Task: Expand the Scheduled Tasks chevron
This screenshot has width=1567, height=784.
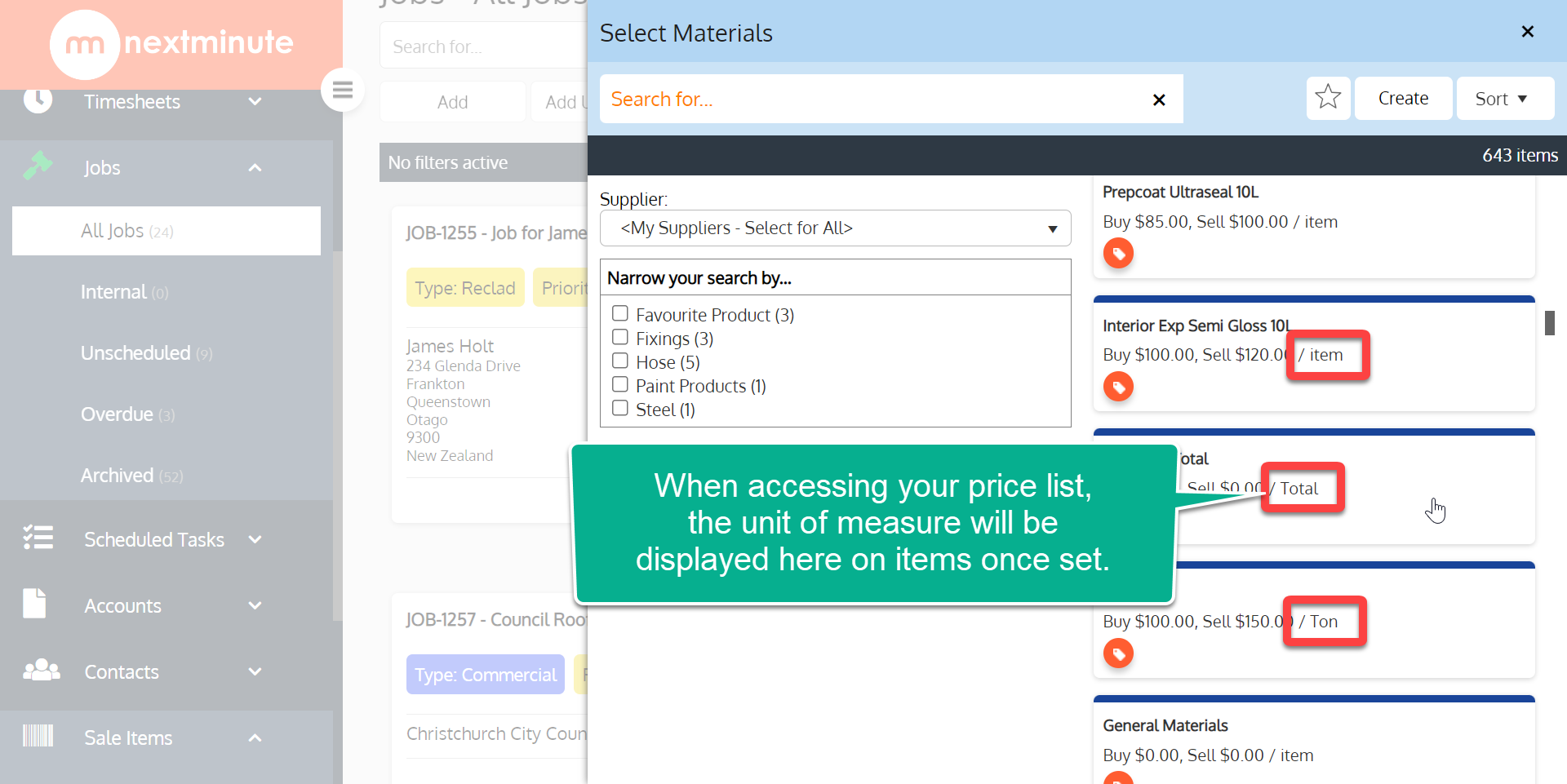Action: pos(255,539)
